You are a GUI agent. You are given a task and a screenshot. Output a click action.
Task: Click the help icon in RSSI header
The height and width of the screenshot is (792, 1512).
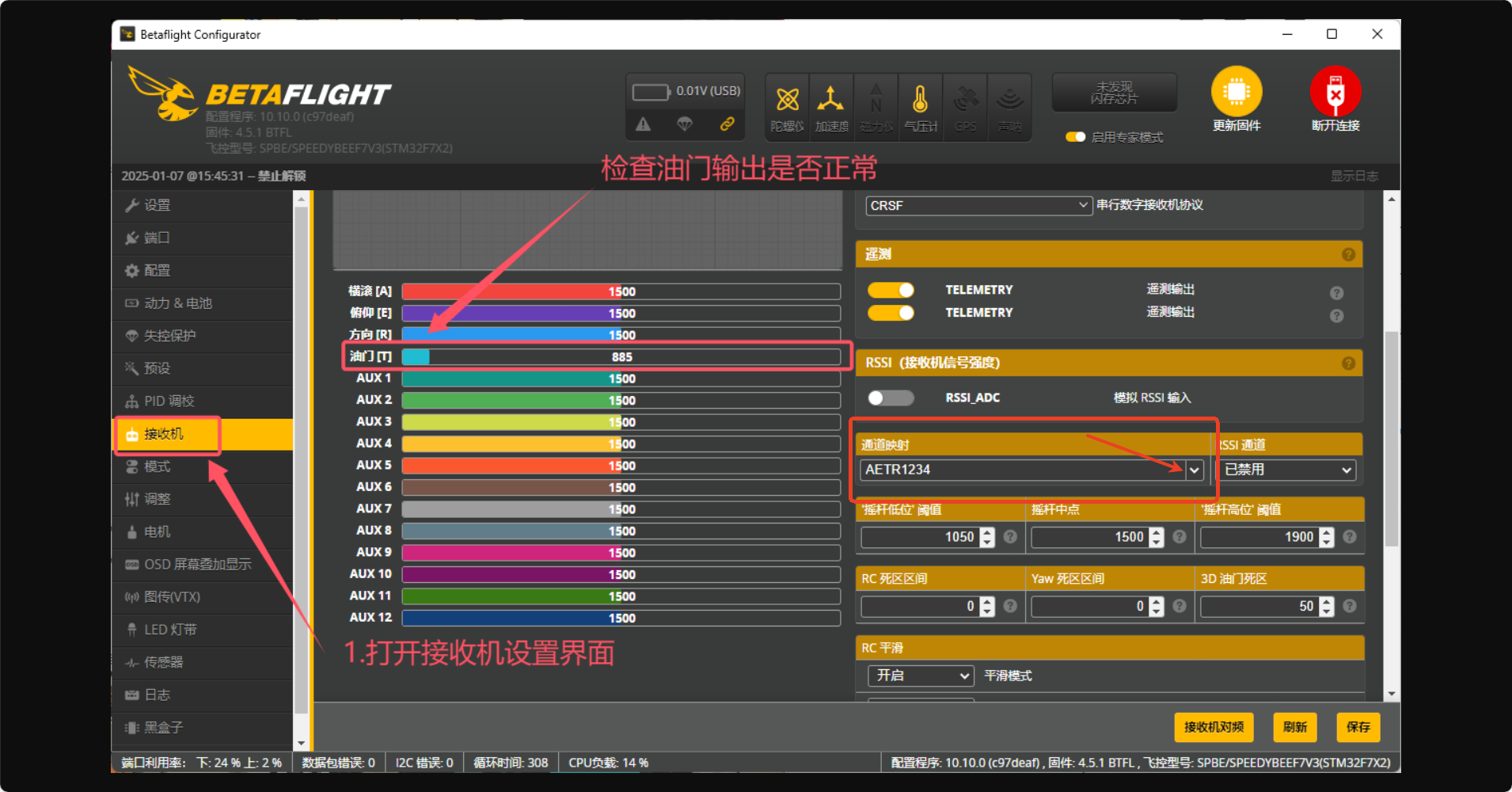tap(1348, 364)
